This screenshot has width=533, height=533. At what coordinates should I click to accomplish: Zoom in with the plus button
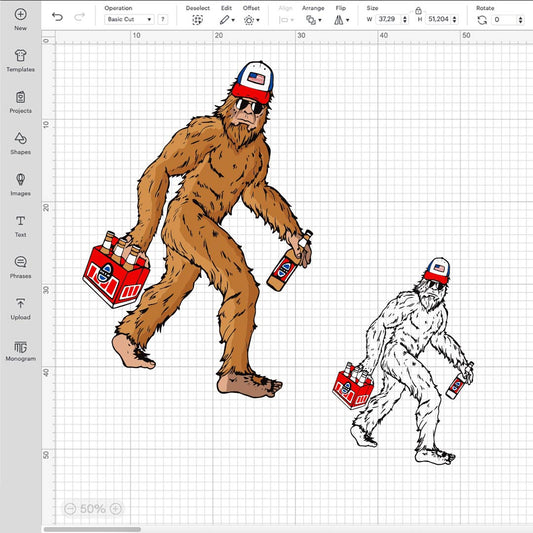pos(116,509)
